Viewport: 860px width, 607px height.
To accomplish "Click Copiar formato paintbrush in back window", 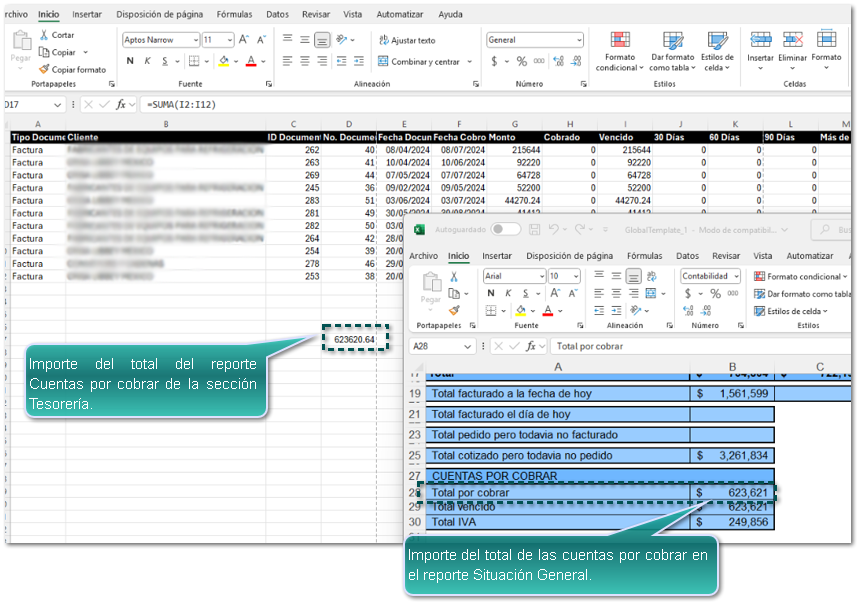I will pyautogui.click(x=44, y=70).
